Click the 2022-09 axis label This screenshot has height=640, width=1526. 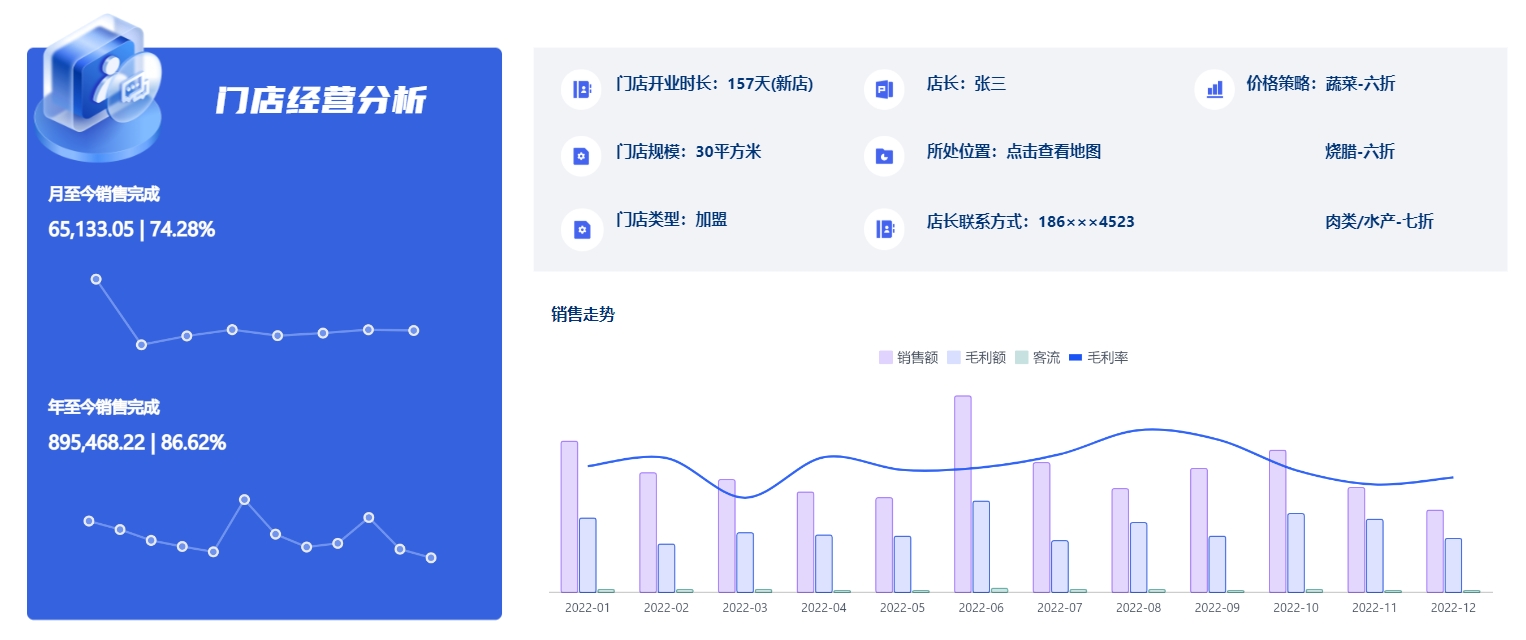tap(1217, 607)
